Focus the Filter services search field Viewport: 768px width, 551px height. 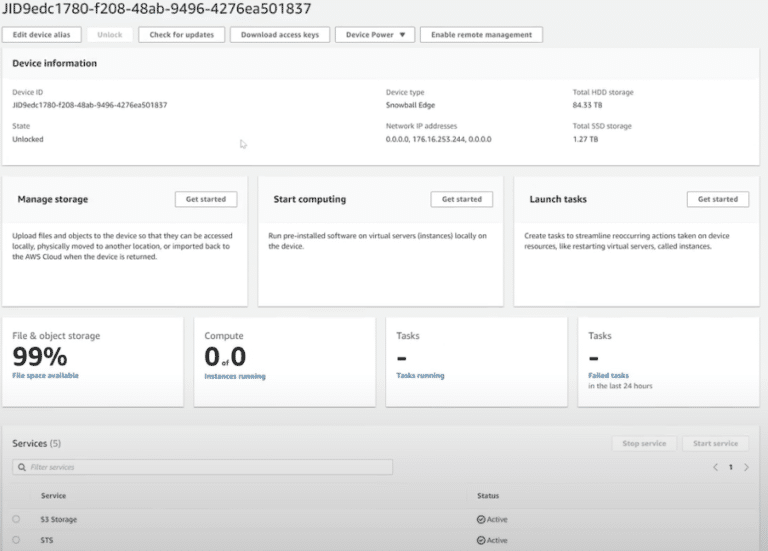tap(202, 467)
